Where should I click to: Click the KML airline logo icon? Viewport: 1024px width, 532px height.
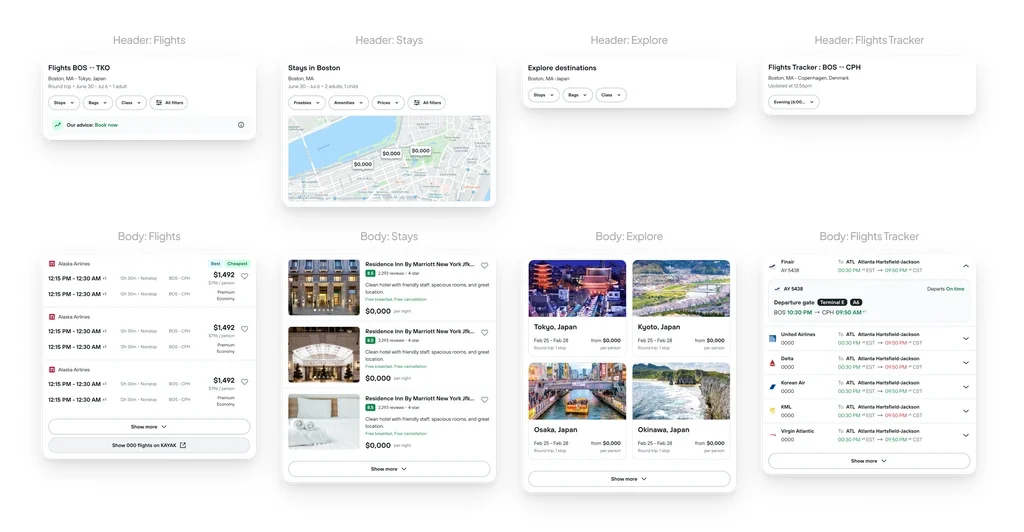[x=773, y=411]
